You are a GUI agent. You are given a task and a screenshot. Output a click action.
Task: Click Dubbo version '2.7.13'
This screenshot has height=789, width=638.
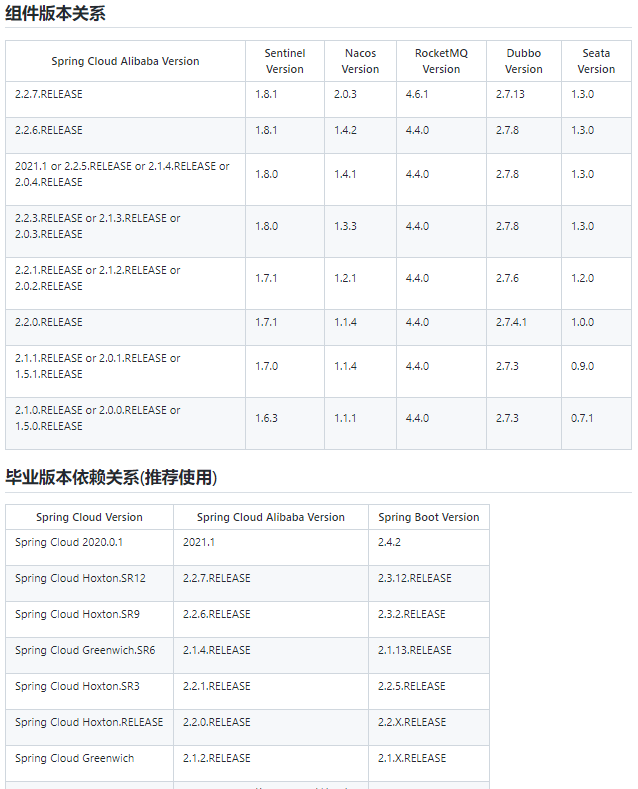pos(510,94)
